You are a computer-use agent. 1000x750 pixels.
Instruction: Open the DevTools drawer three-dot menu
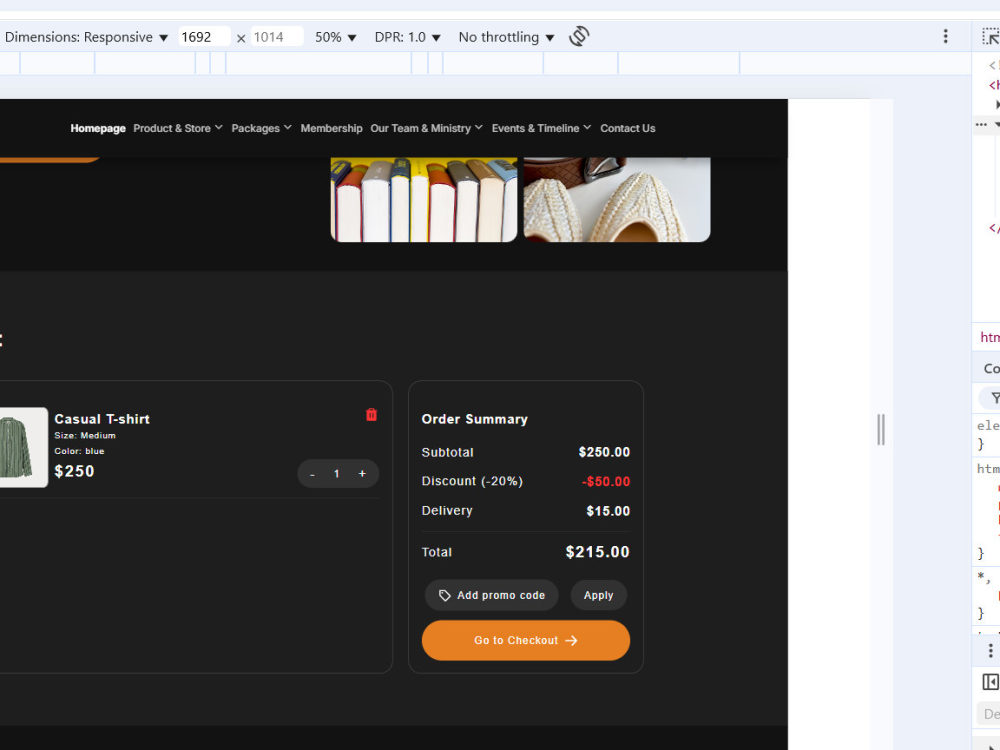990,651
